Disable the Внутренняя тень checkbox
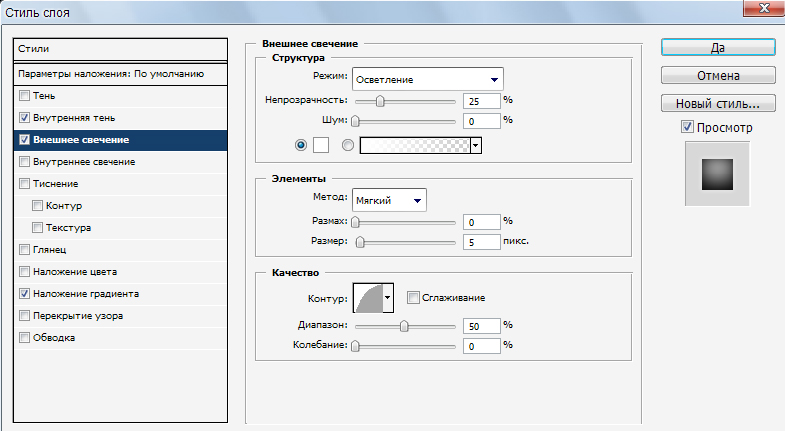The width and height of the screenshot is (785, 431). tap(25, 118)
